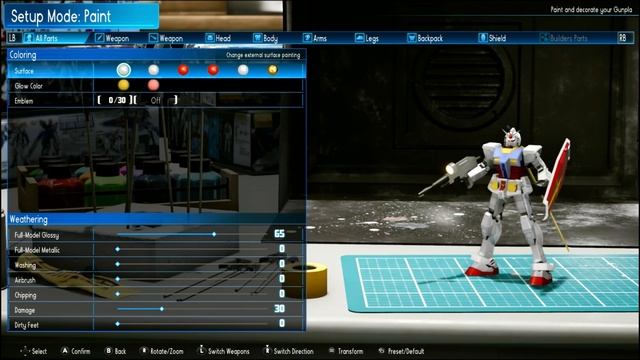640x360 pixels.
Task: Pick the second red Surface swatch
Action: (213, 70)
